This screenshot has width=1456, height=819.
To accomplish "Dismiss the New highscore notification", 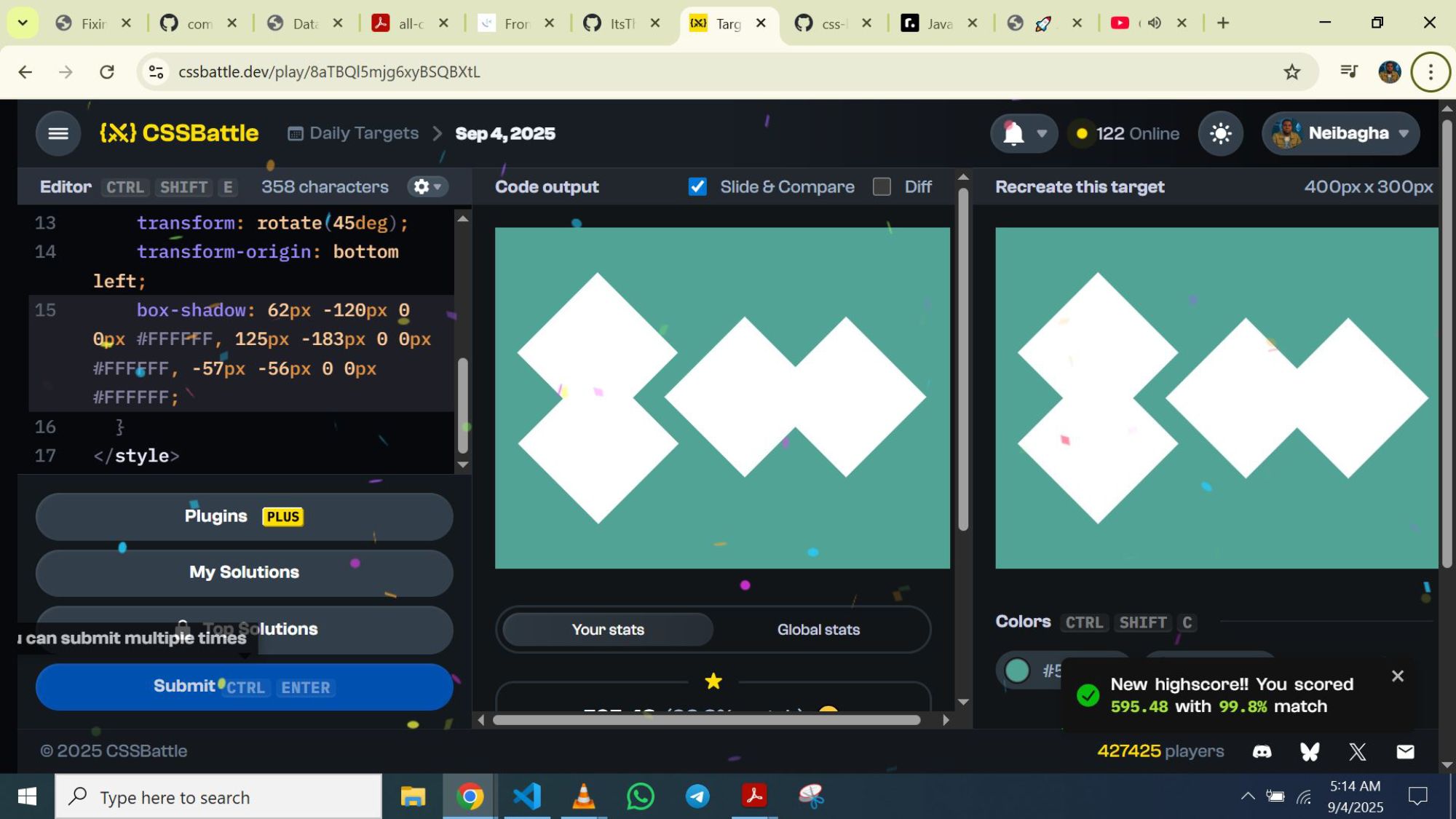I will [x=1397, y=676].
